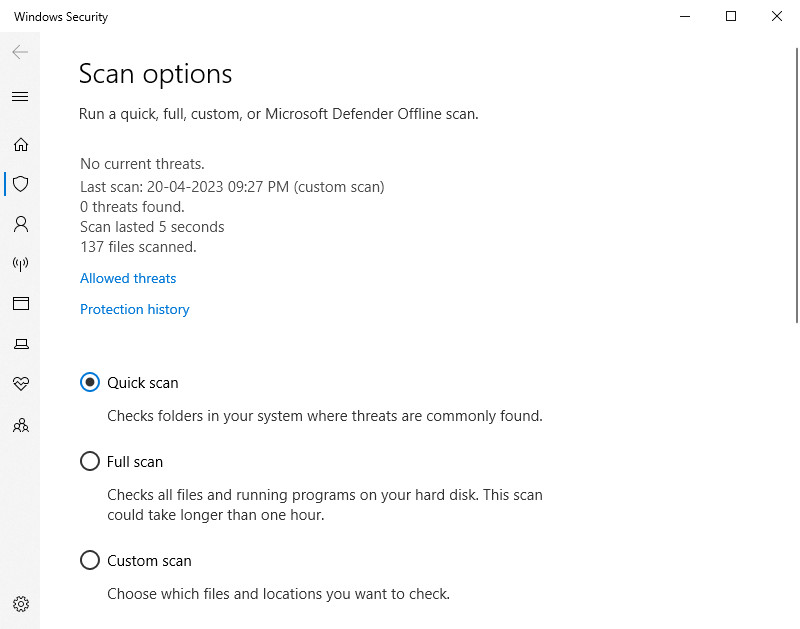Open Settings gear icon in sidebar
The width and height of the screenshot is (800, 629).
[x=20, y=604]
